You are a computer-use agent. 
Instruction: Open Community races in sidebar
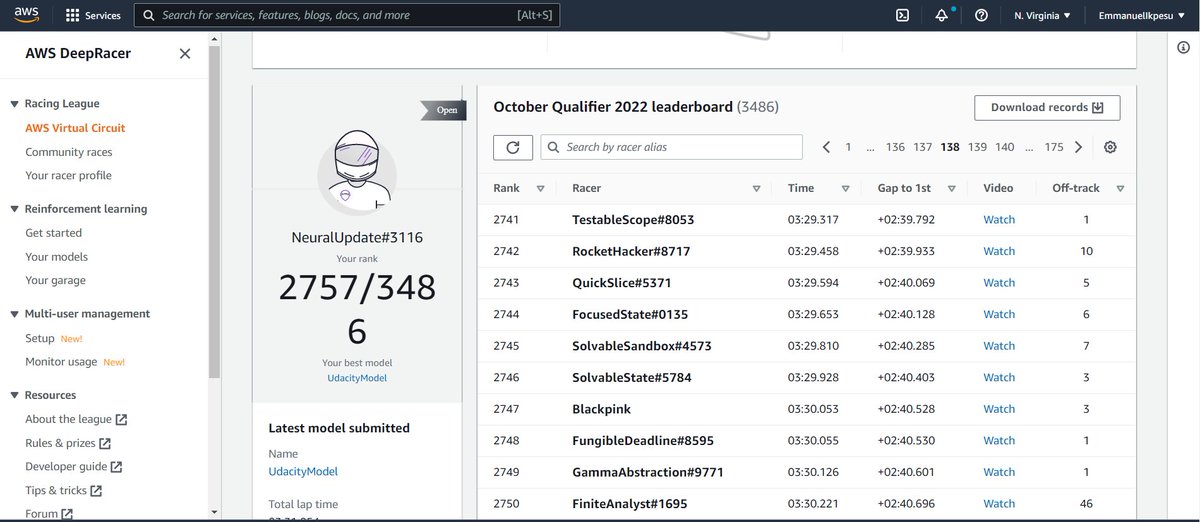[69, 152]
